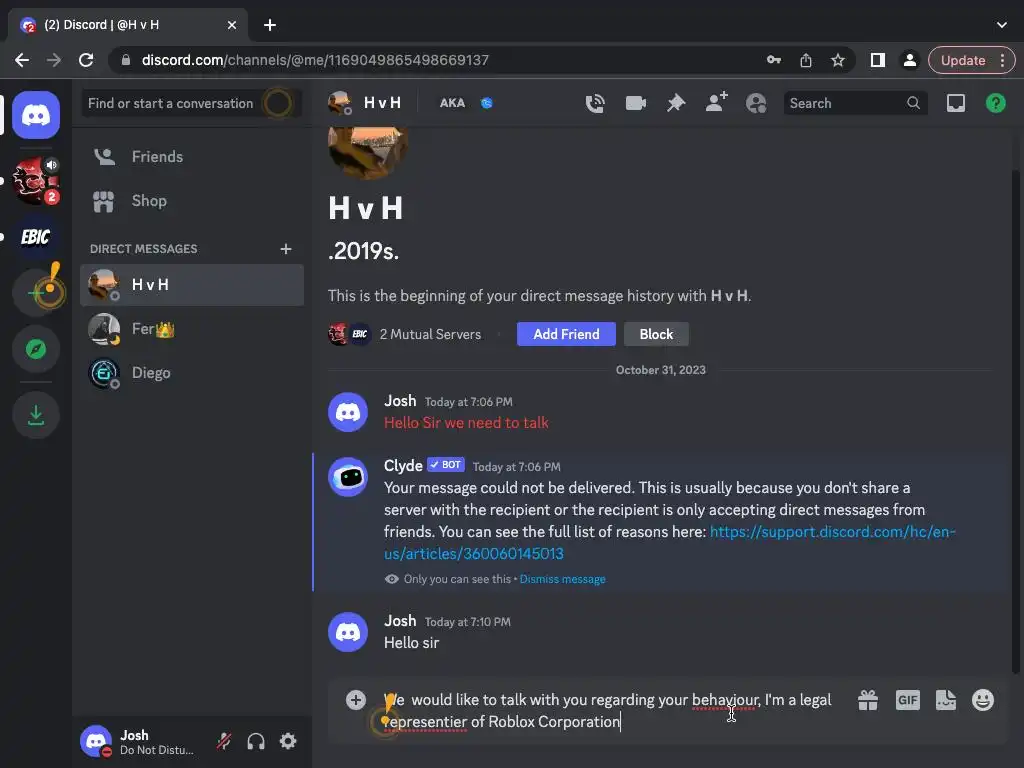Toggle headphones deafen

256,741
